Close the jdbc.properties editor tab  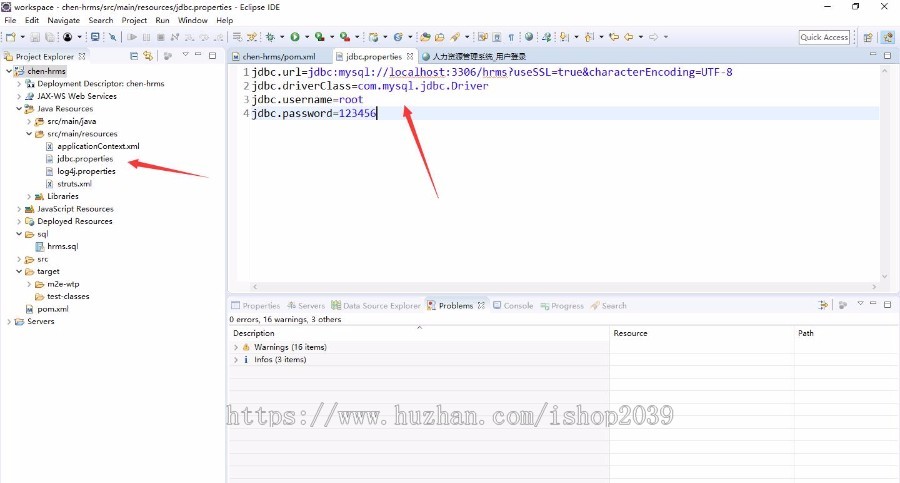410,56
